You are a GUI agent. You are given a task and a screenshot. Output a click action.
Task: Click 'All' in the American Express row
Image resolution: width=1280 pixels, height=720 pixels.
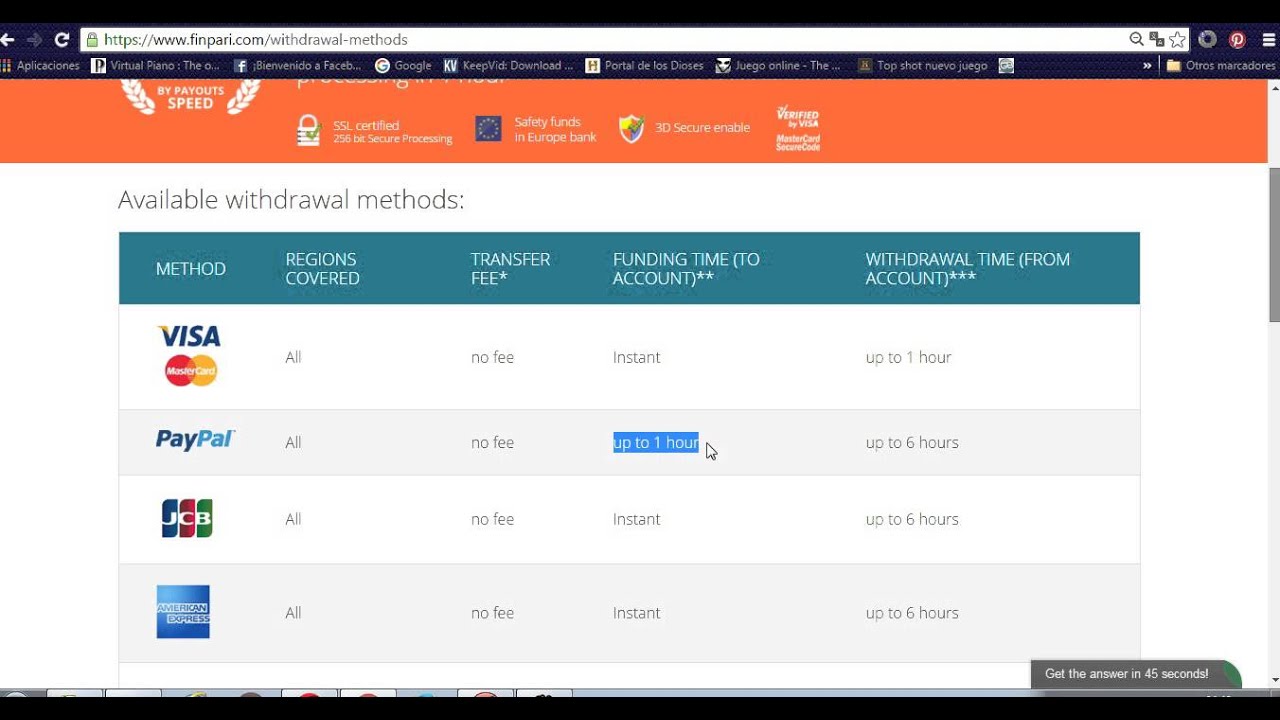pos(293,613)
